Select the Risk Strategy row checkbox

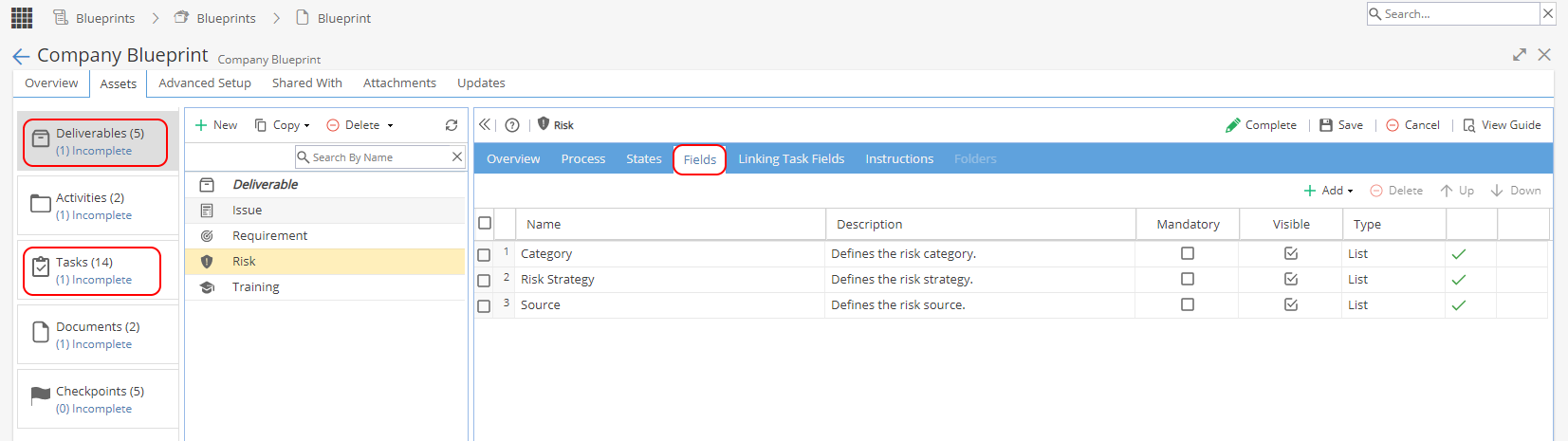pos(484,281)
